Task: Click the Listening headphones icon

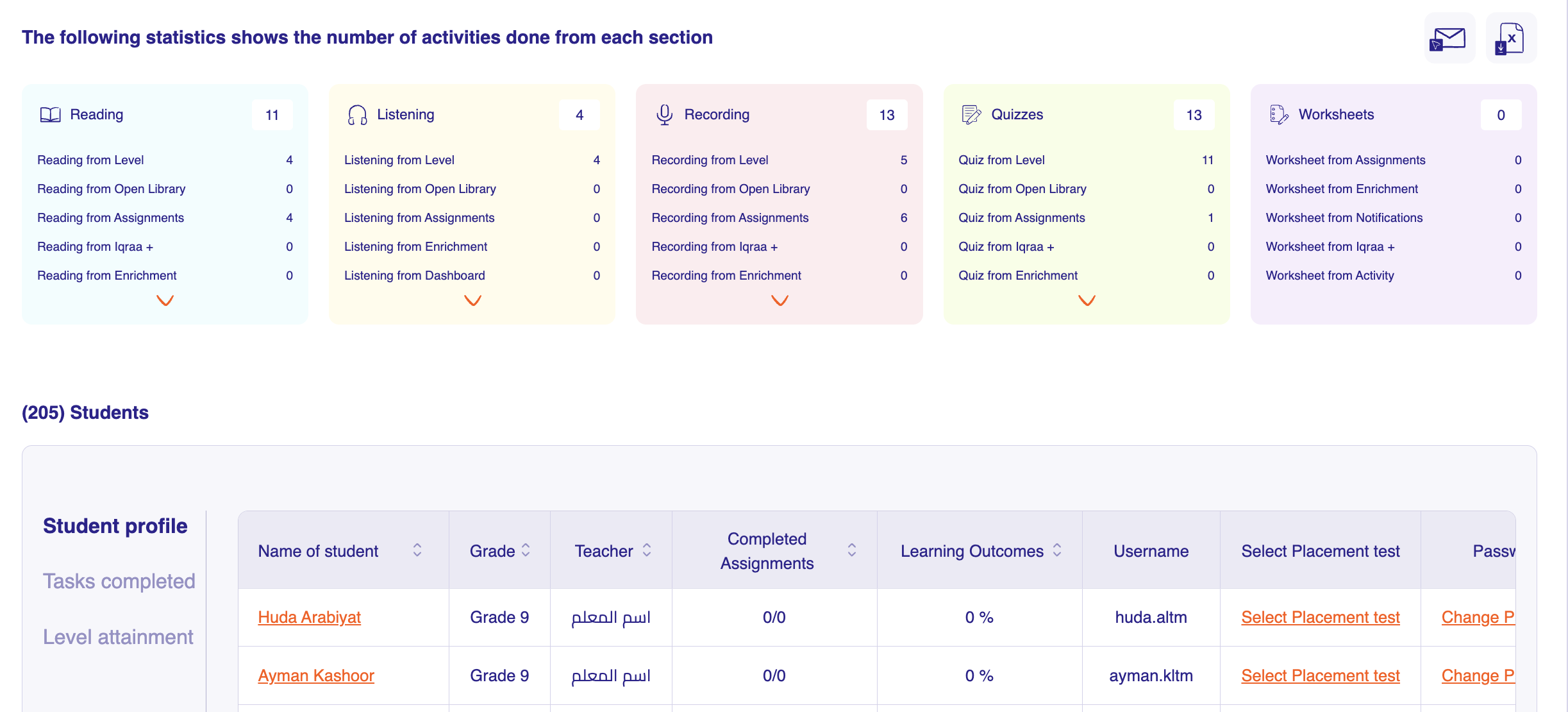Action: (357, 115)
